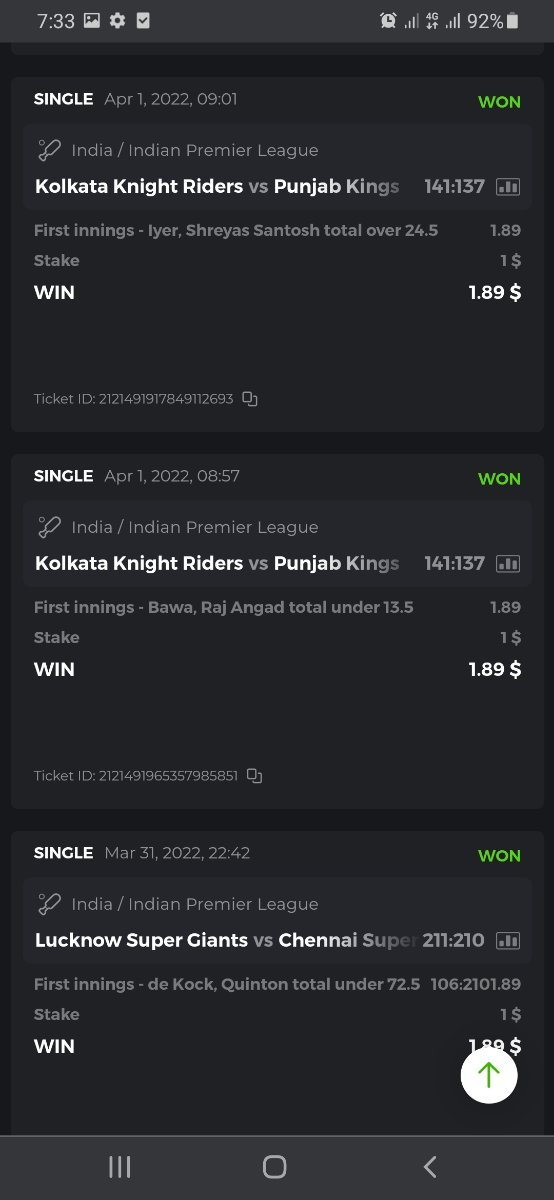Open Kolkata vs Punjab match from 08:57 bet

217,564
